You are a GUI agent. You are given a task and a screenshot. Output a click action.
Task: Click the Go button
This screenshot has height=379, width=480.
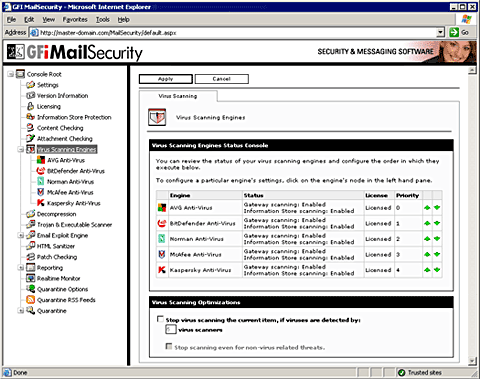(x=459, y=32)
